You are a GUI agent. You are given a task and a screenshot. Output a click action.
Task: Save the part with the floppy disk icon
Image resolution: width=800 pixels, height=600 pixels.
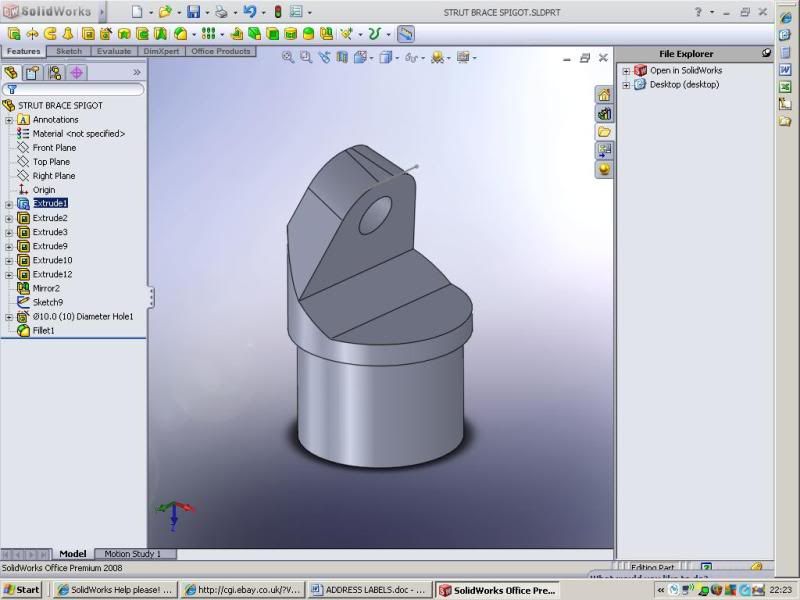pos(193,11)
